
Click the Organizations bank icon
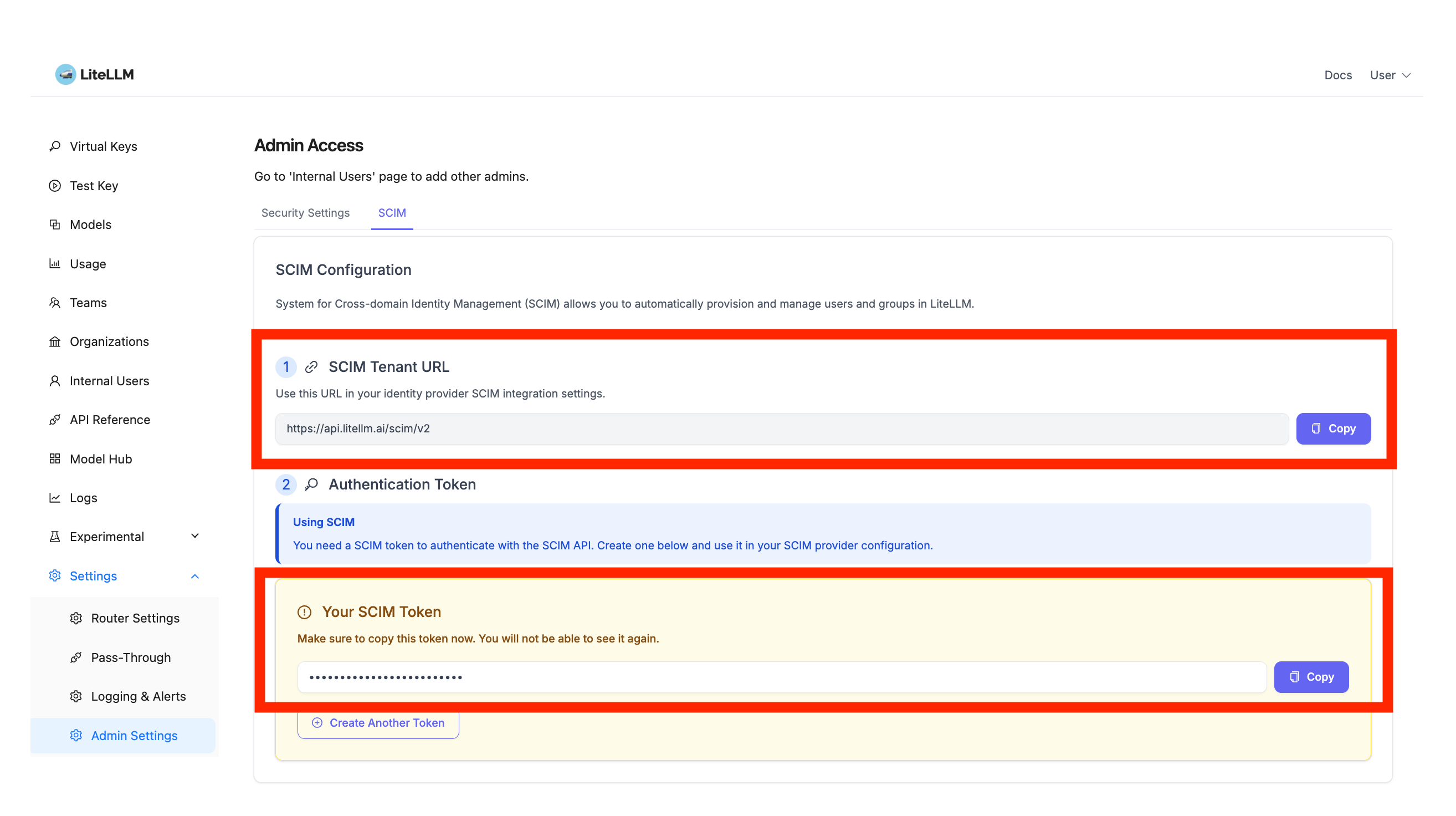[x=55, y=341]
